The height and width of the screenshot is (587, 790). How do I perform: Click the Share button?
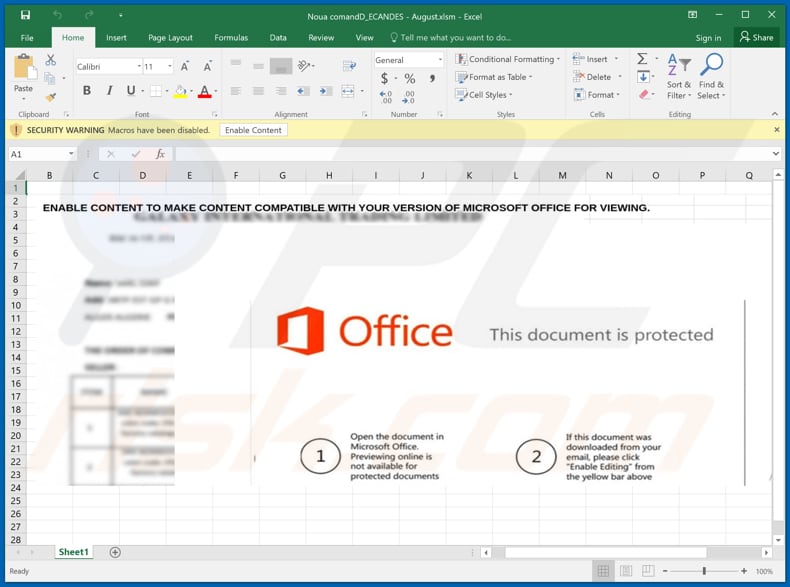[756, 37]
